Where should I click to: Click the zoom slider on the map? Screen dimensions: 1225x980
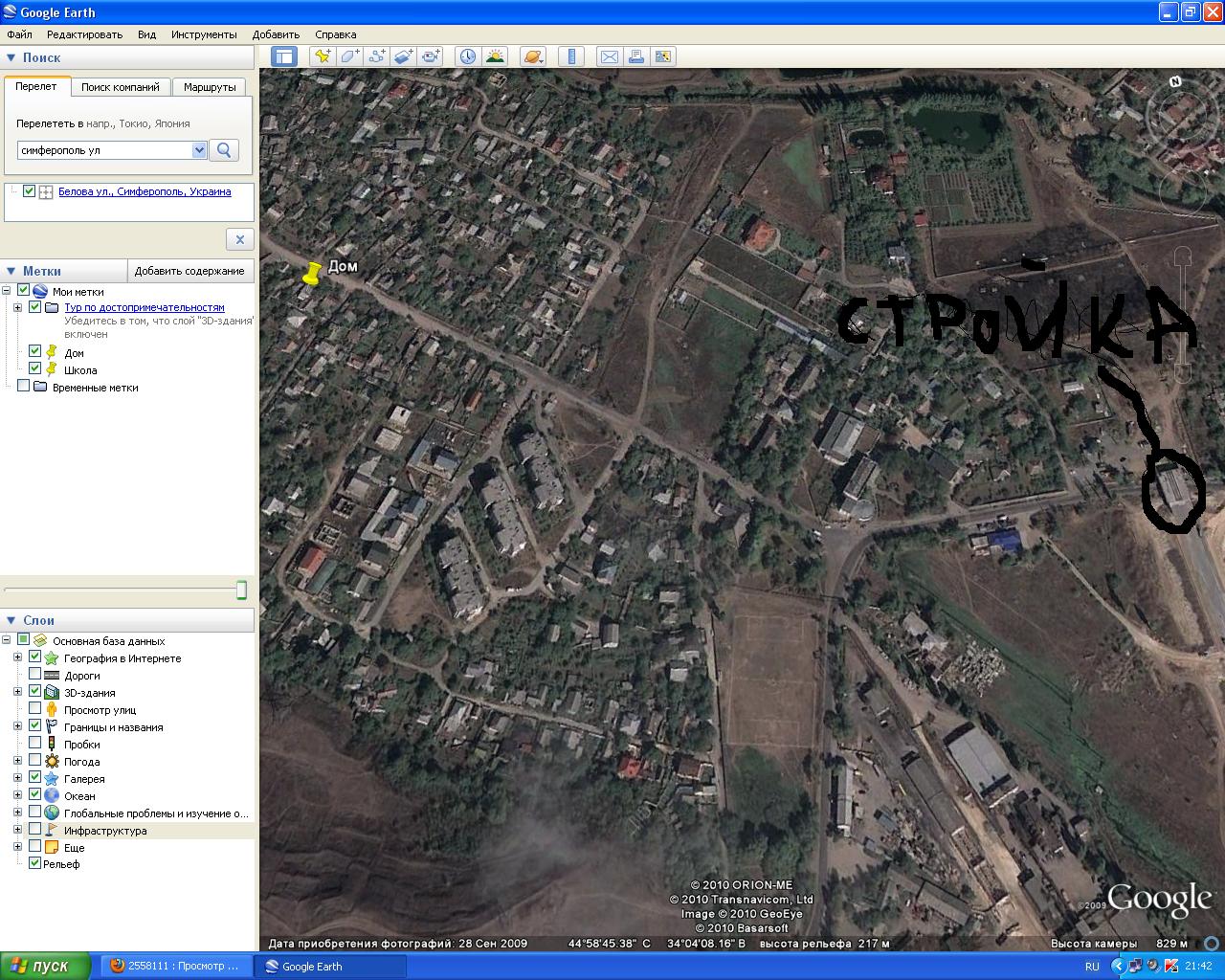[x=1183, y=316]
